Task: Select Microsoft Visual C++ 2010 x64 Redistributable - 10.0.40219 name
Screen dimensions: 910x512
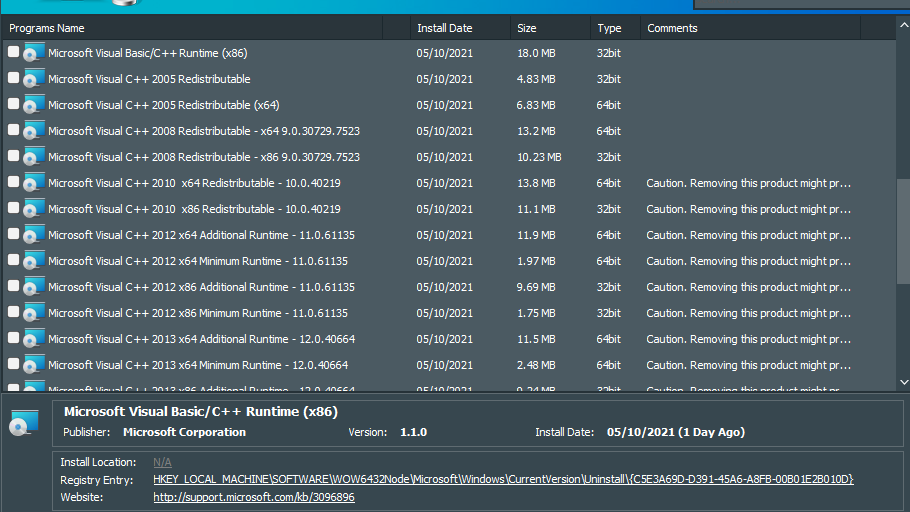Action: (x=194, y=183)
